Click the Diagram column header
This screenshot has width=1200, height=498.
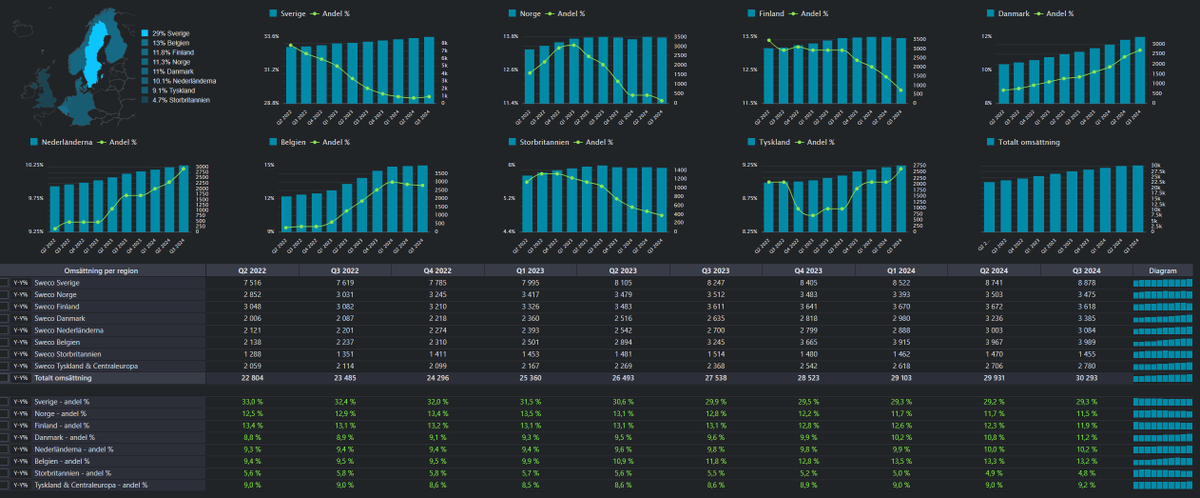pos(1163,270)
